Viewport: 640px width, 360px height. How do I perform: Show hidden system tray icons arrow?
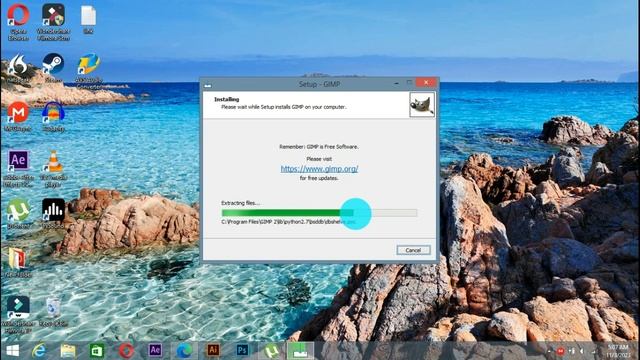[x=549, y=351]
